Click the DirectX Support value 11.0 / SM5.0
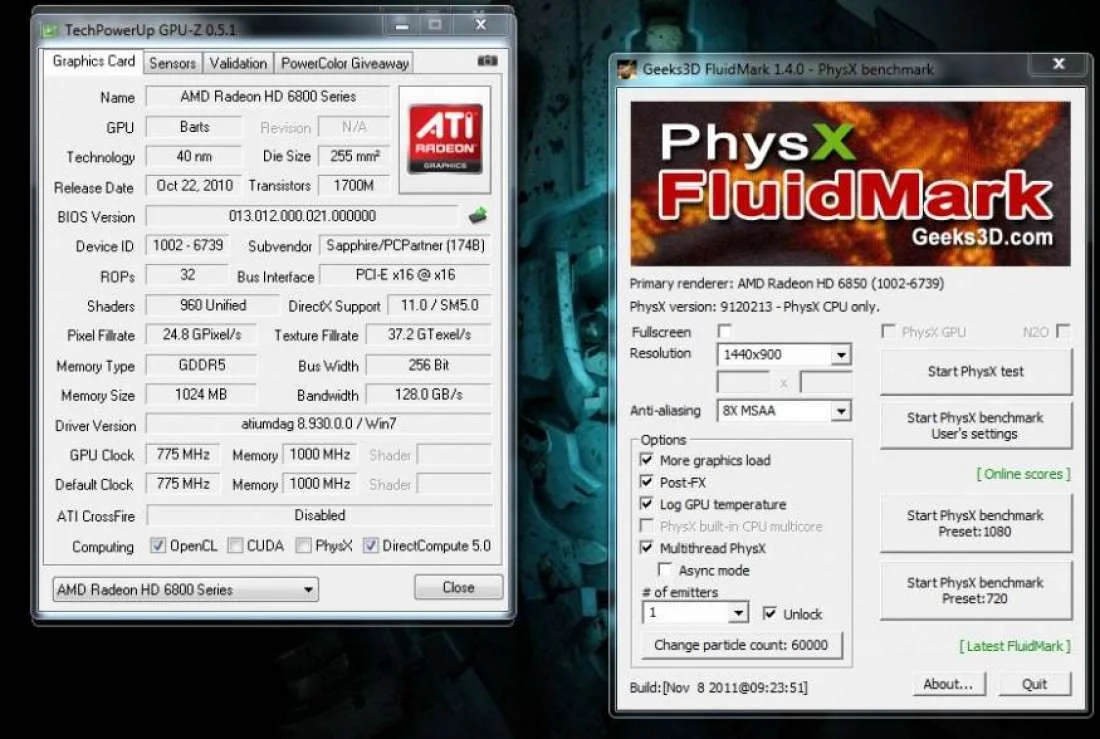The height and width of the screenshot is (739, 1100). [439, 305]
